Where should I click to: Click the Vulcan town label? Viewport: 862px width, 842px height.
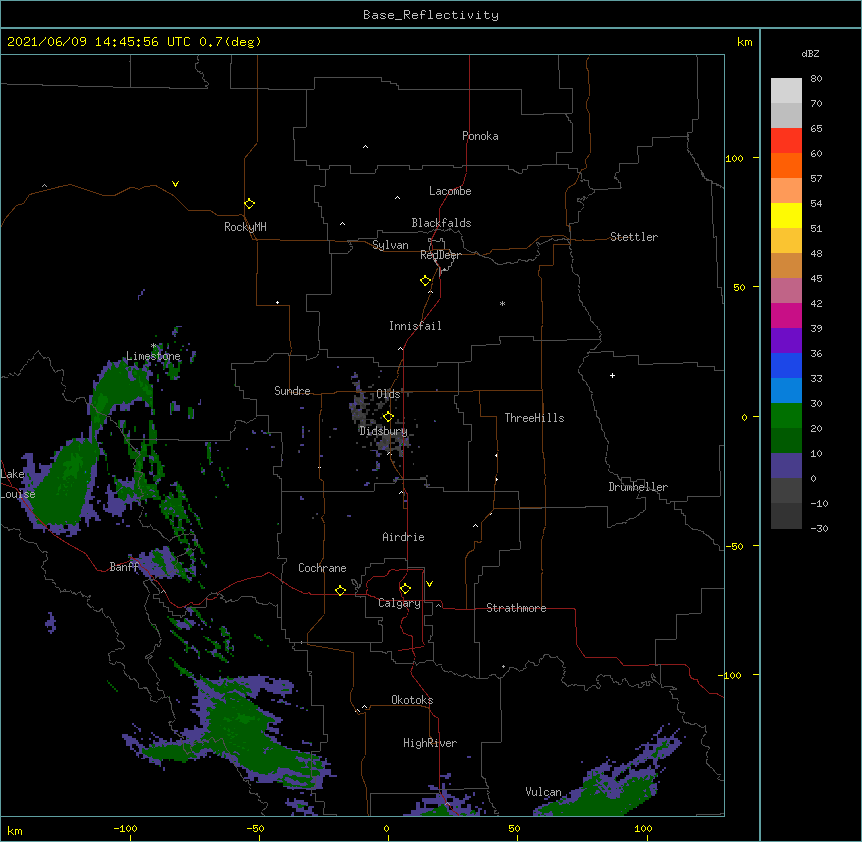pos(543,792)
